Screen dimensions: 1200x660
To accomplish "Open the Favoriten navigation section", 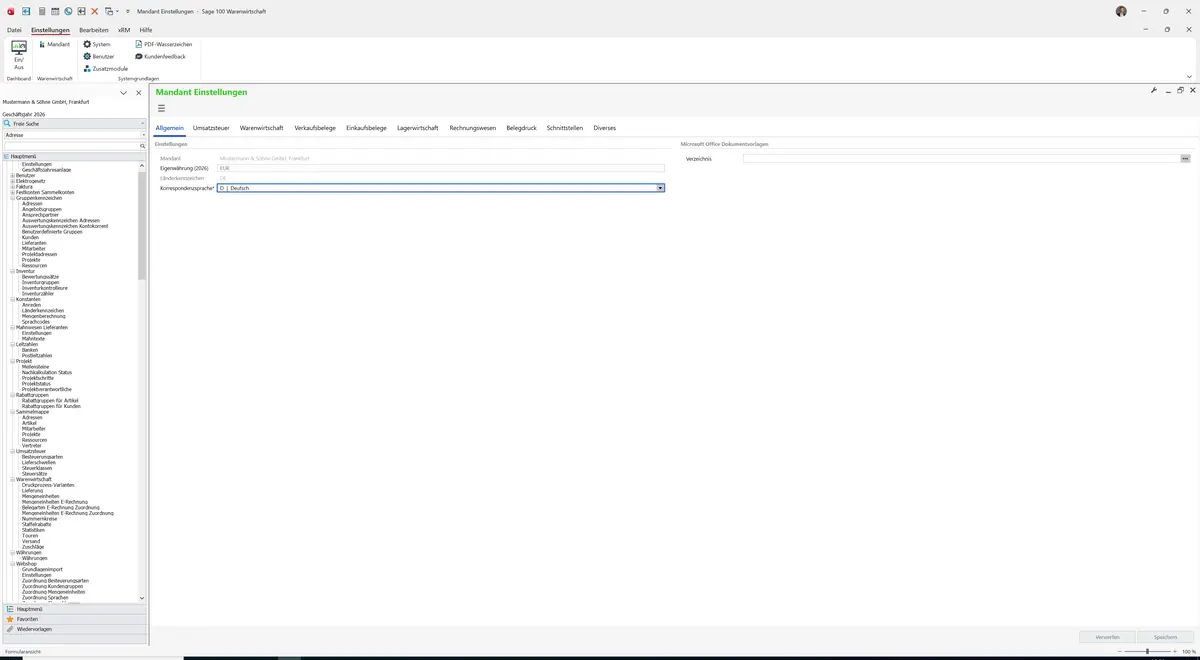I will coord(74,619).
